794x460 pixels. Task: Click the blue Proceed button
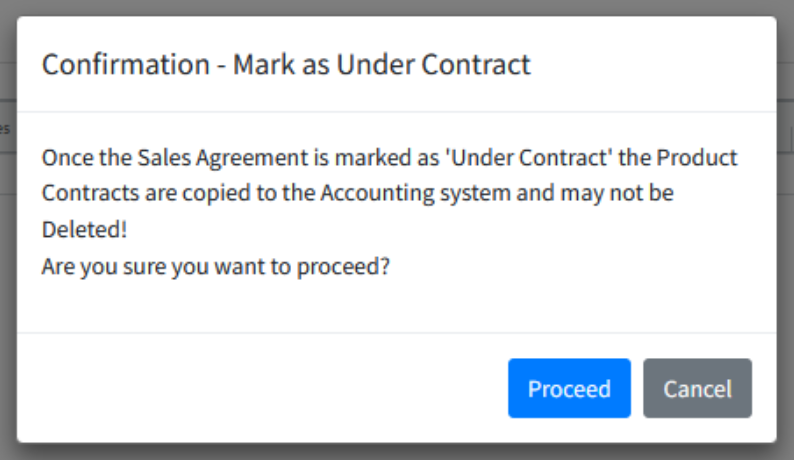[569, 388]
